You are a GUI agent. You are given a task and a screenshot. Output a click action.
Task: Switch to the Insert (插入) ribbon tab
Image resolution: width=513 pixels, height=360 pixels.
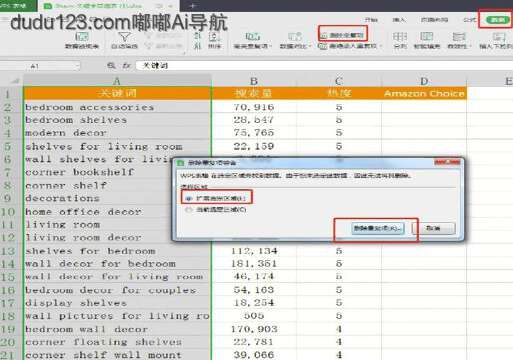click(x=398, y=20)
